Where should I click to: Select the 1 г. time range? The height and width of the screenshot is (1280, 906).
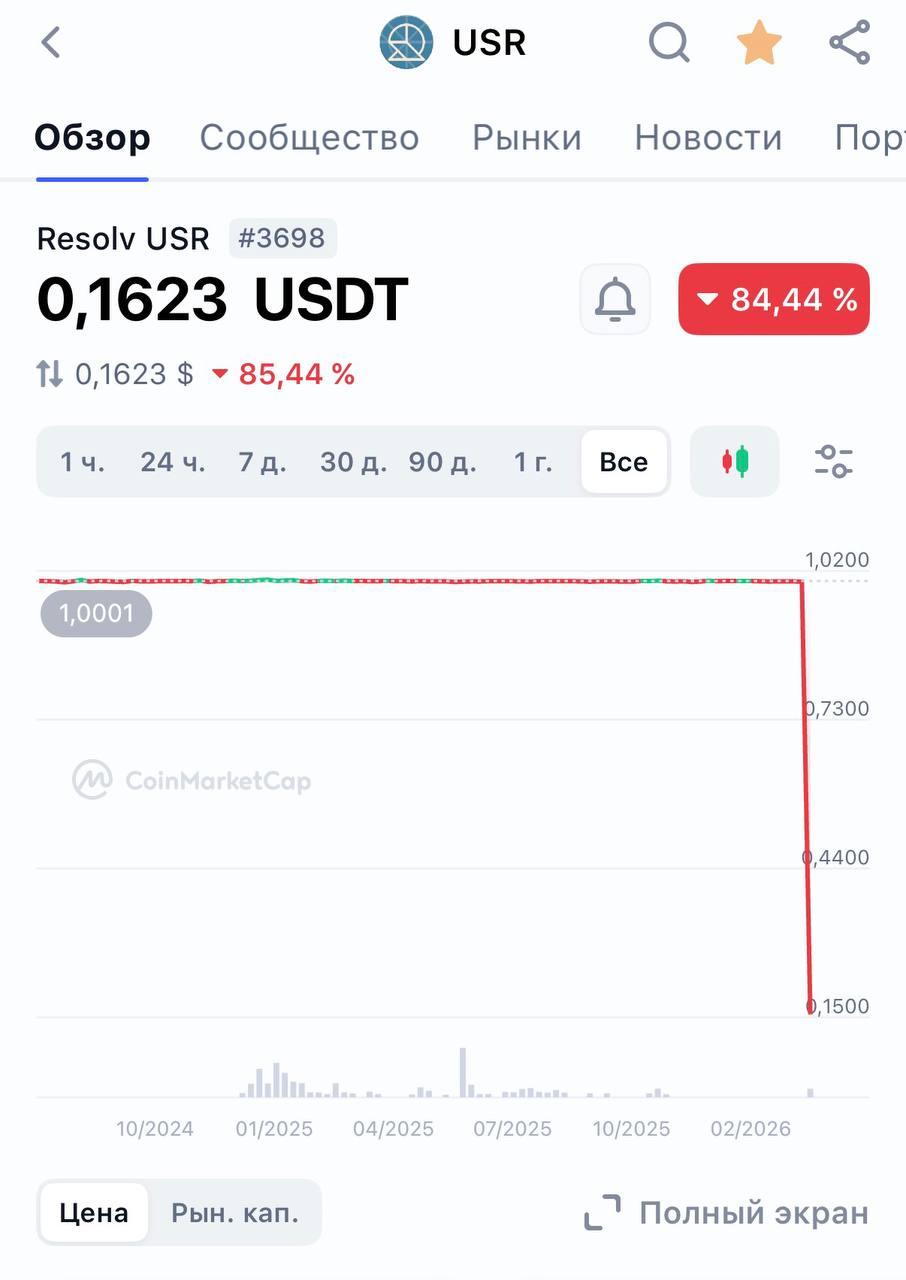tap(533, 462)
